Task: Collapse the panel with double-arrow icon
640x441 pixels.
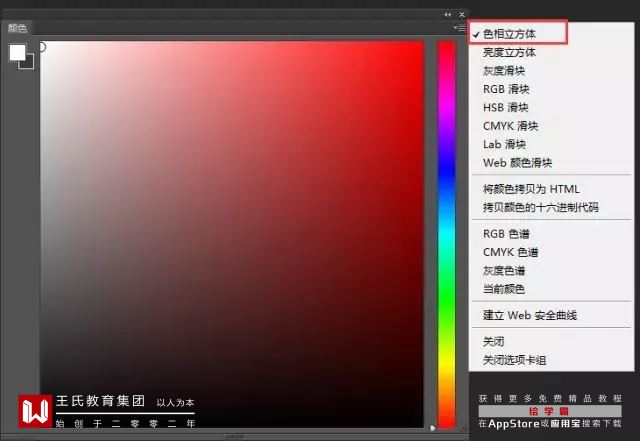Action: [x=448, y=15]
